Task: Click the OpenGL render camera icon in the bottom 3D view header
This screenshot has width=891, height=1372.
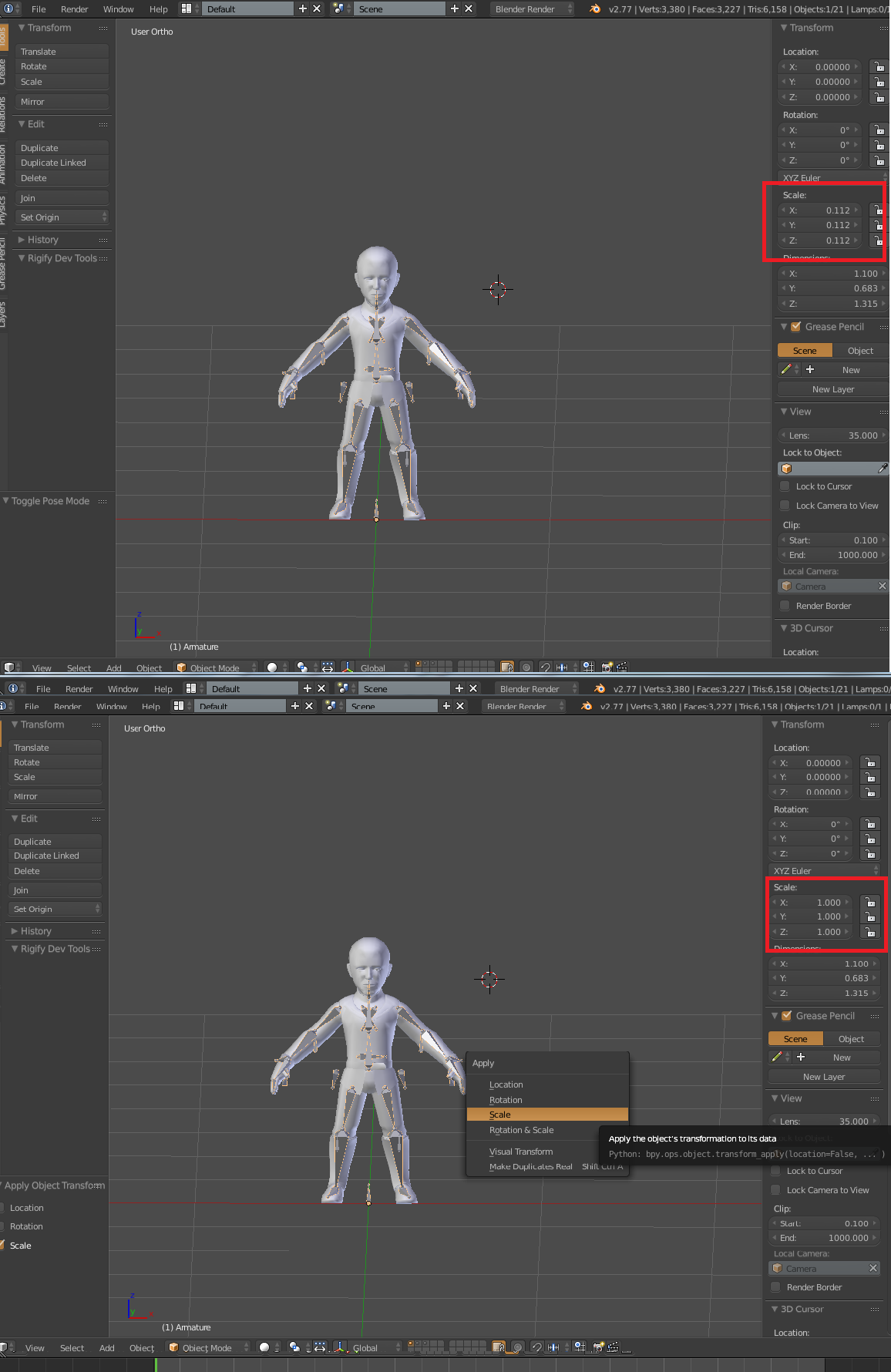Action: (x=597, y=1347)
